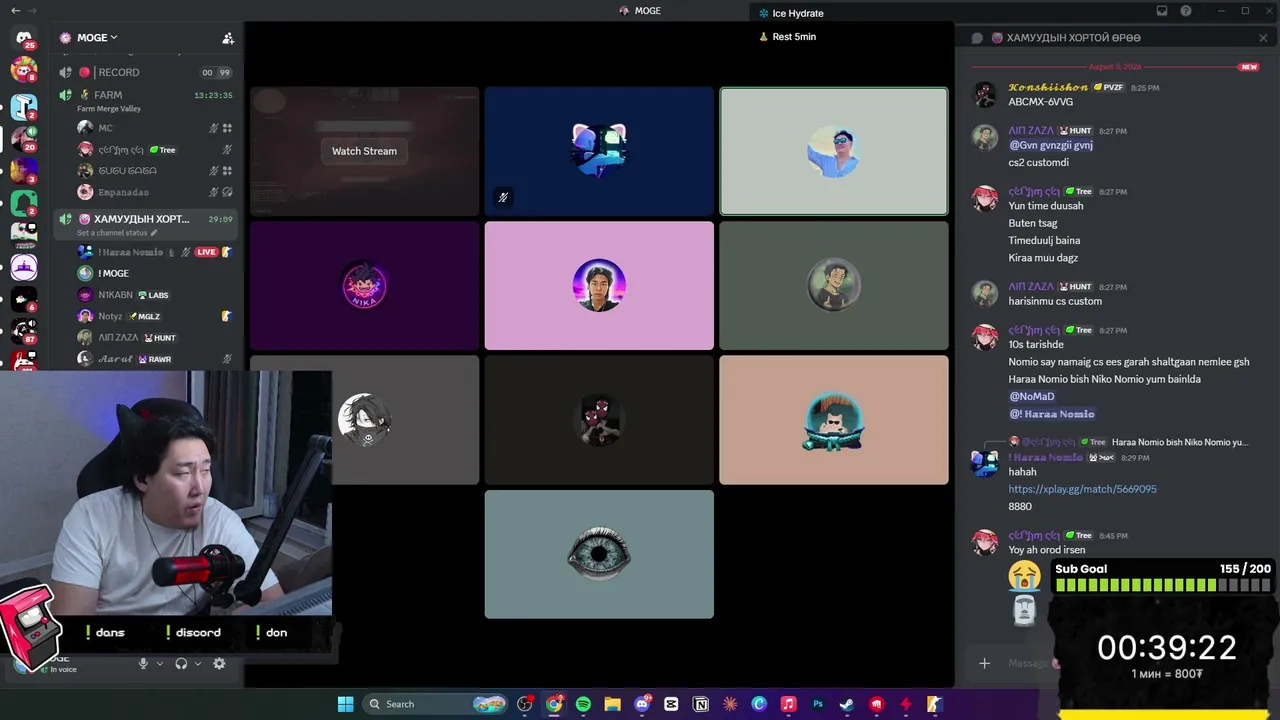The image size is (1280, 720).
Task: Select the pink-background participant tile
Action: coord(599,286)
